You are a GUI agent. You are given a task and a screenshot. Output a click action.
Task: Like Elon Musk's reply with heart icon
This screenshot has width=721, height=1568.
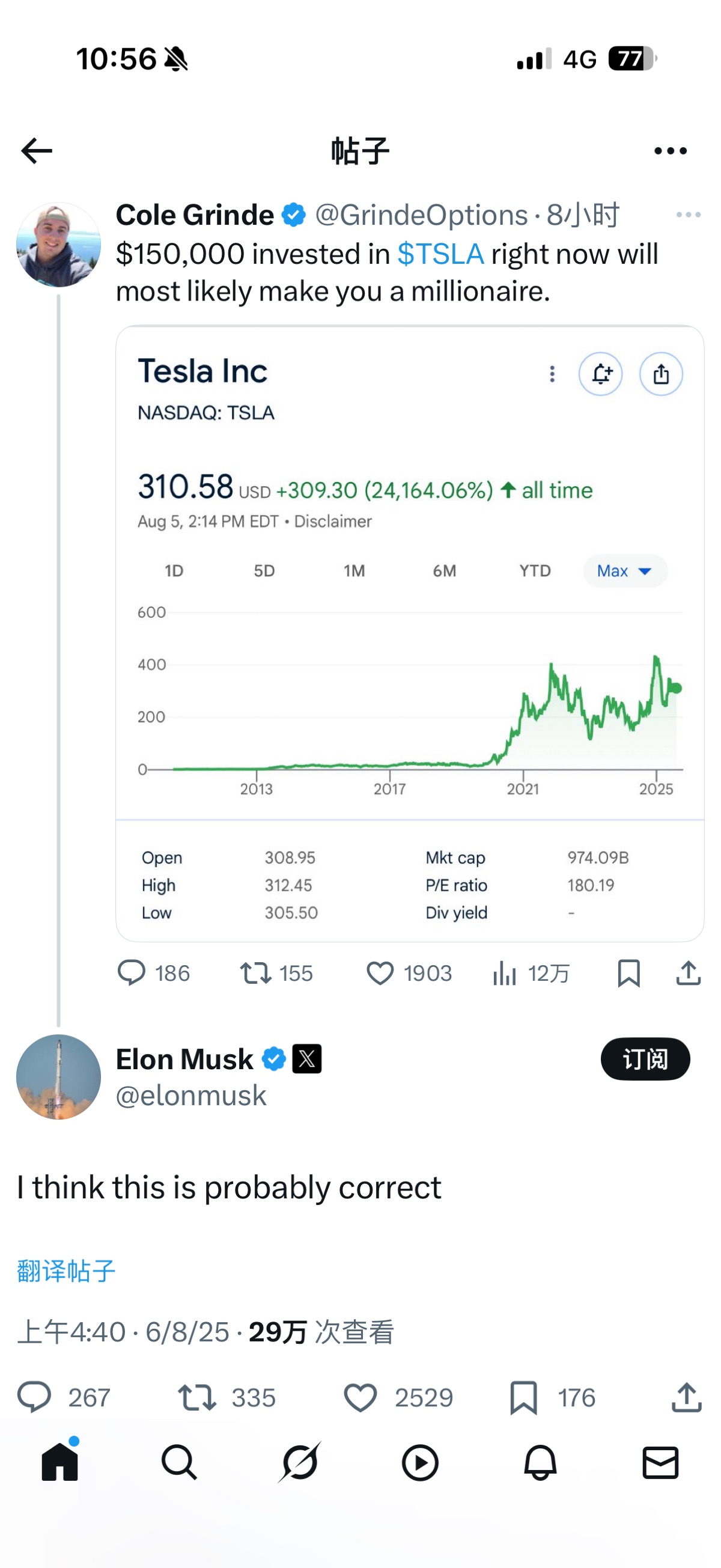point(360,1397)
